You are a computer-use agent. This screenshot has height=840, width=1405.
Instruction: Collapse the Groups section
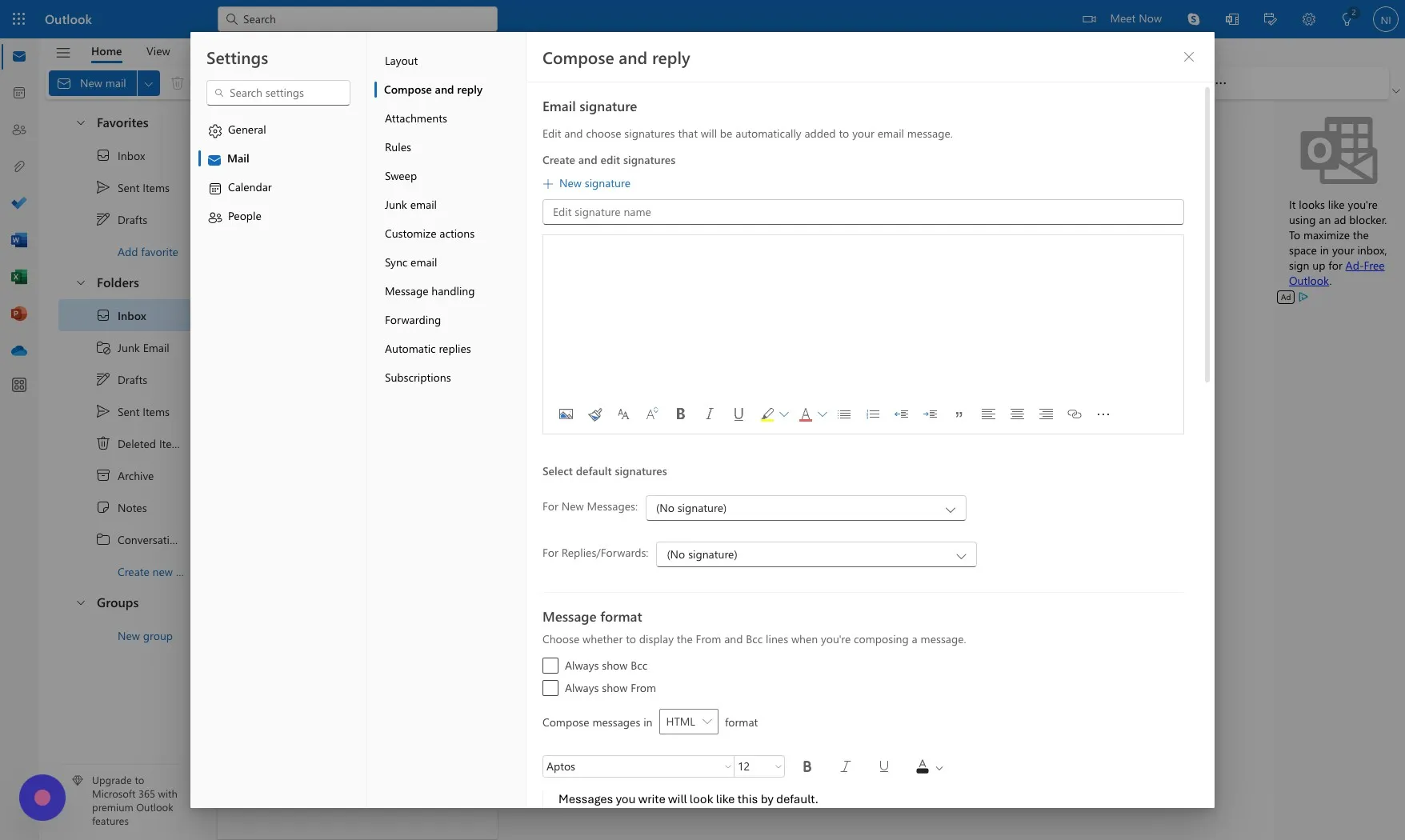[x=81, y=602]
